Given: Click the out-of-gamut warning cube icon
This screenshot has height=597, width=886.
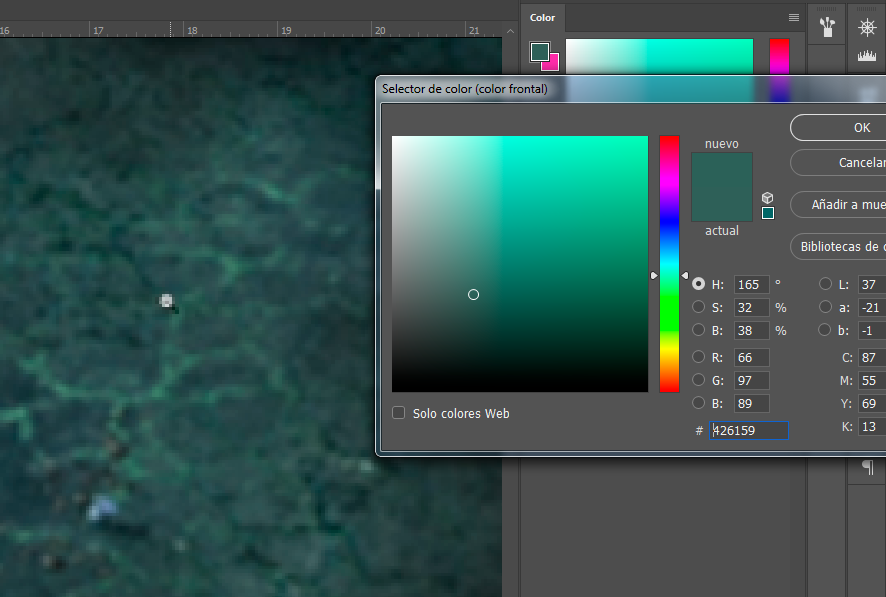Looking at the screenshot, I should coord(767,198).
